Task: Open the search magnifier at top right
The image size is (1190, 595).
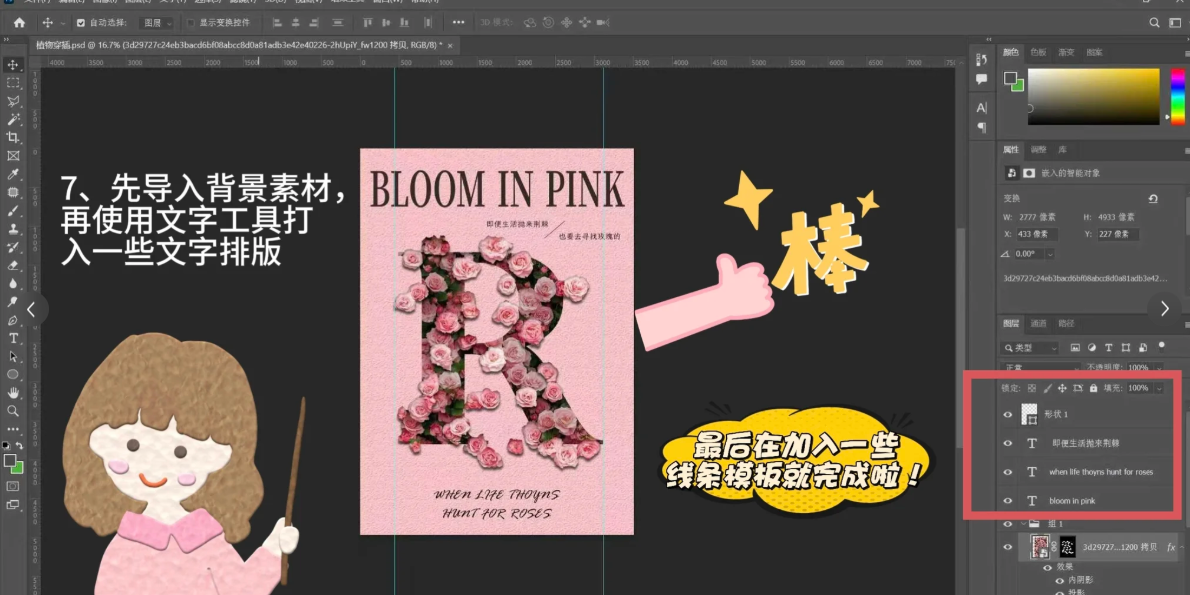Action: tap(1155, 22)
